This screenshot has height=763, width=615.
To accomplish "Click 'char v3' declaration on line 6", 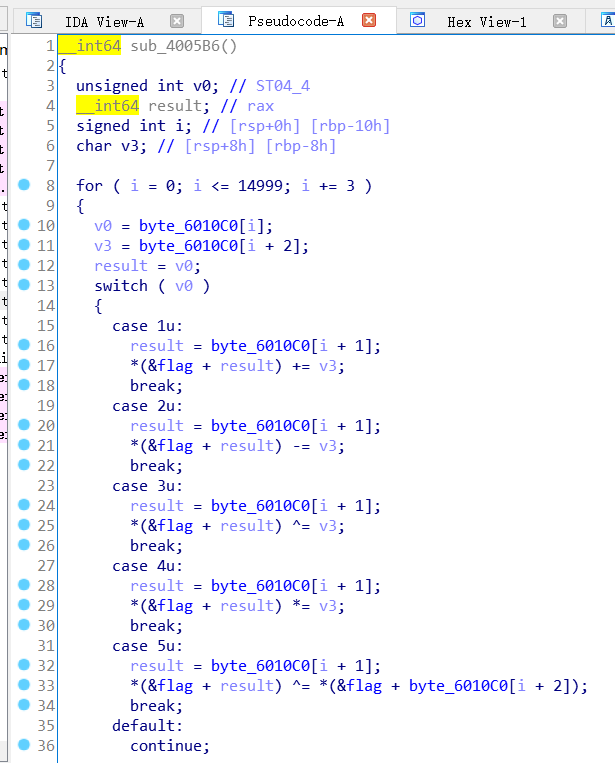I will 111,146.
